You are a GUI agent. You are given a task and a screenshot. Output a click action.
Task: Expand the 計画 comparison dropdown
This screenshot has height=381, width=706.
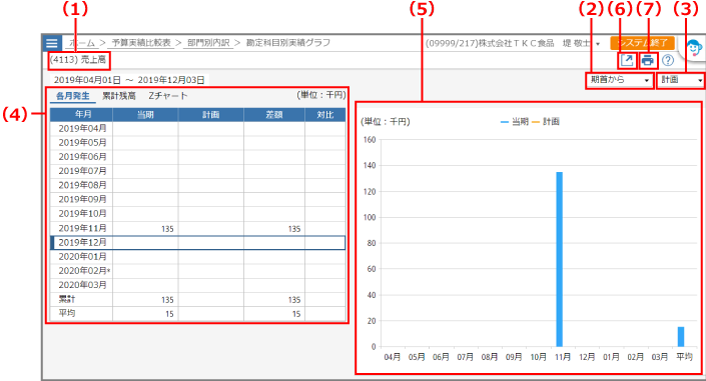pyautogui.click(x=681, y=80)
